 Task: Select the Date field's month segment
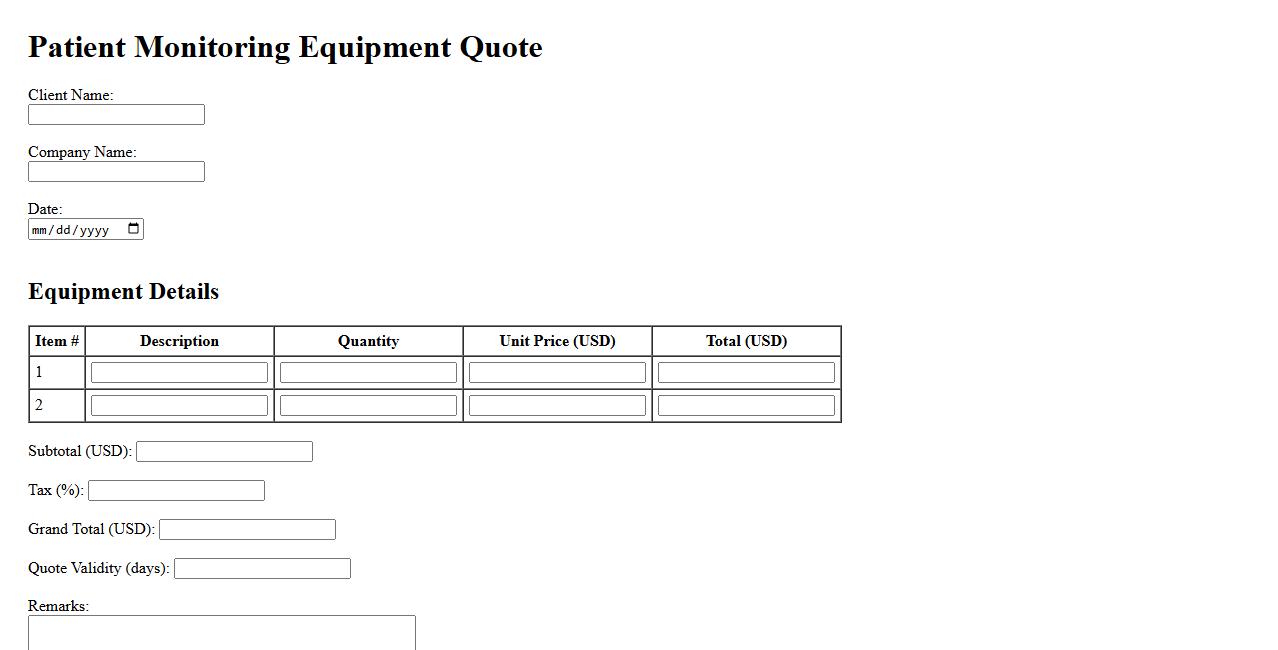(x=40, y=230)
